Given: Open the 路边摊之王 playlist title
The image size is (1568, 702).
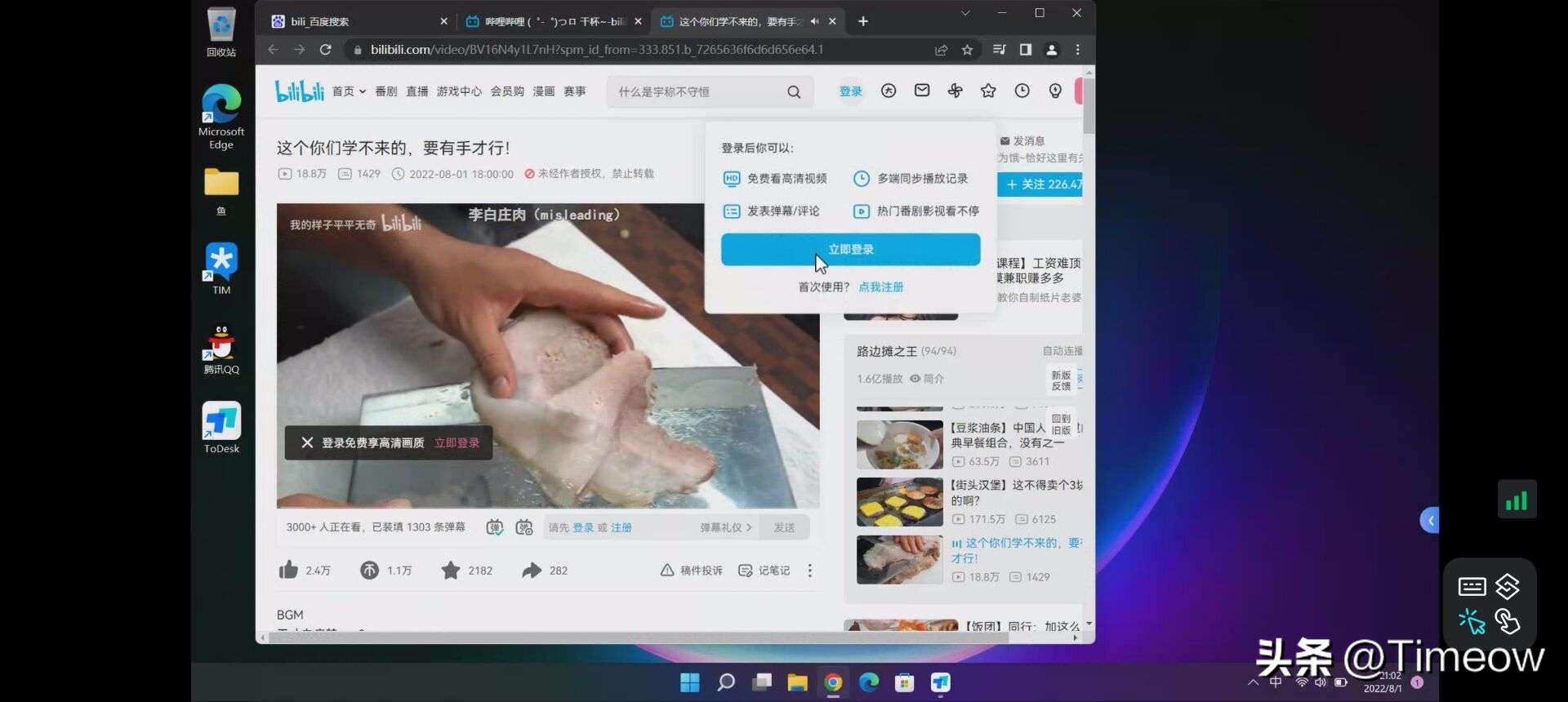Looking at the screenshot, I should 886,351.
